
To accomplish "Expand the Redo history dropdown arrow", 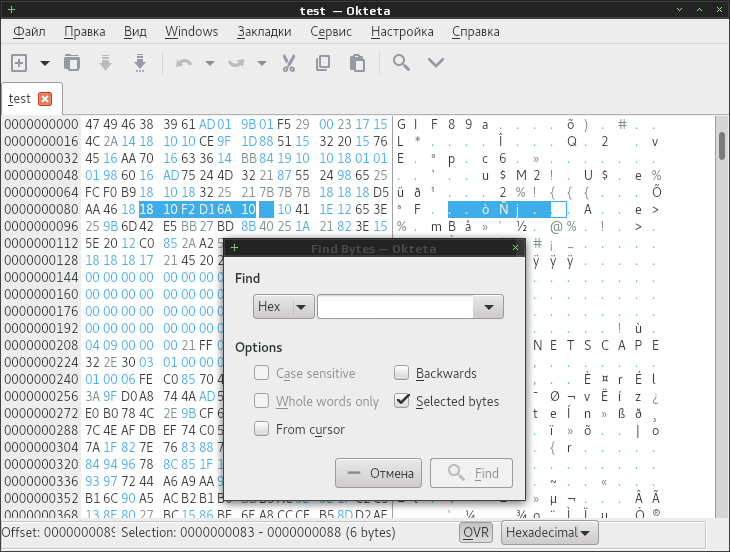I will pos(262,63).
